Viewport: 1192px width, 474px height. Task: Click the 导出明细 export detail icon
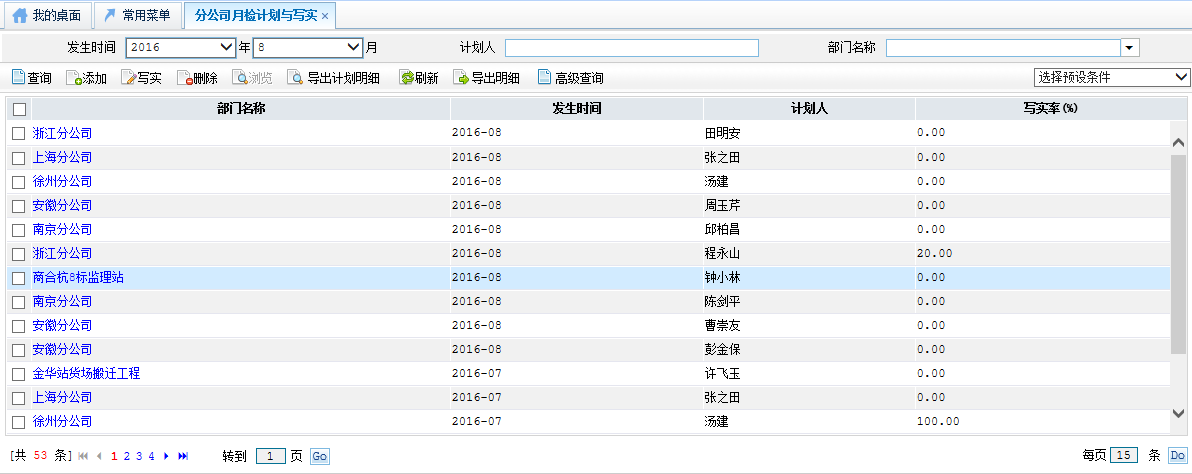(x=461, y=78)
